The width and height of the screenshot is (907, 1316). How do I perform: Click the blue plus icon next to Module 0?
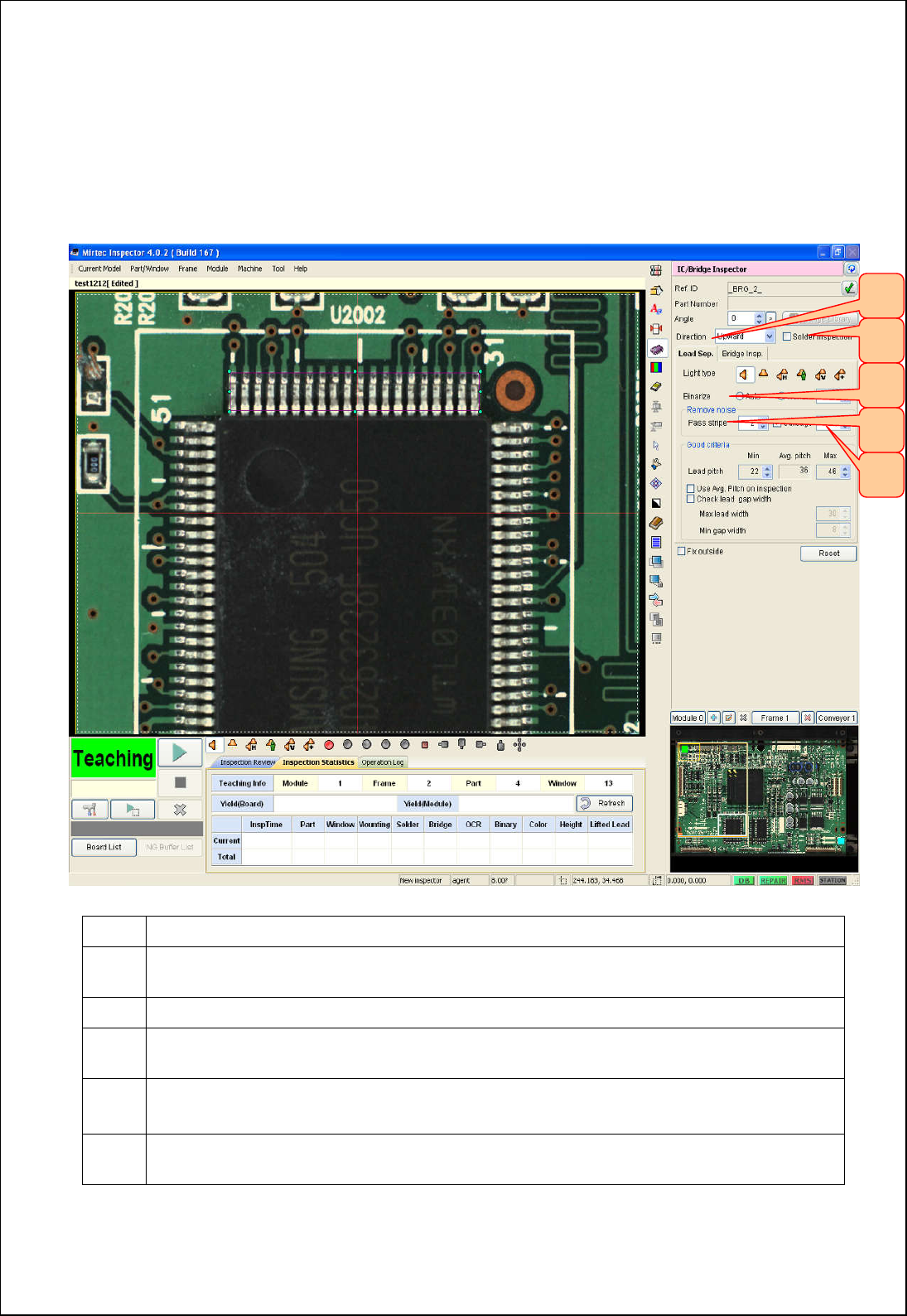(714, 718)
